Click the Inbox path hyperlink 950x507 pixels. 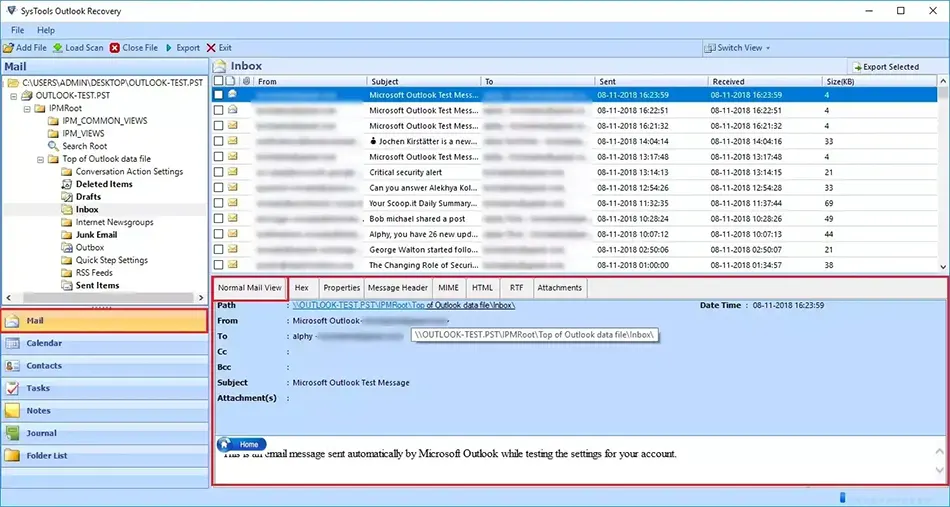click(x=404, y=305)
